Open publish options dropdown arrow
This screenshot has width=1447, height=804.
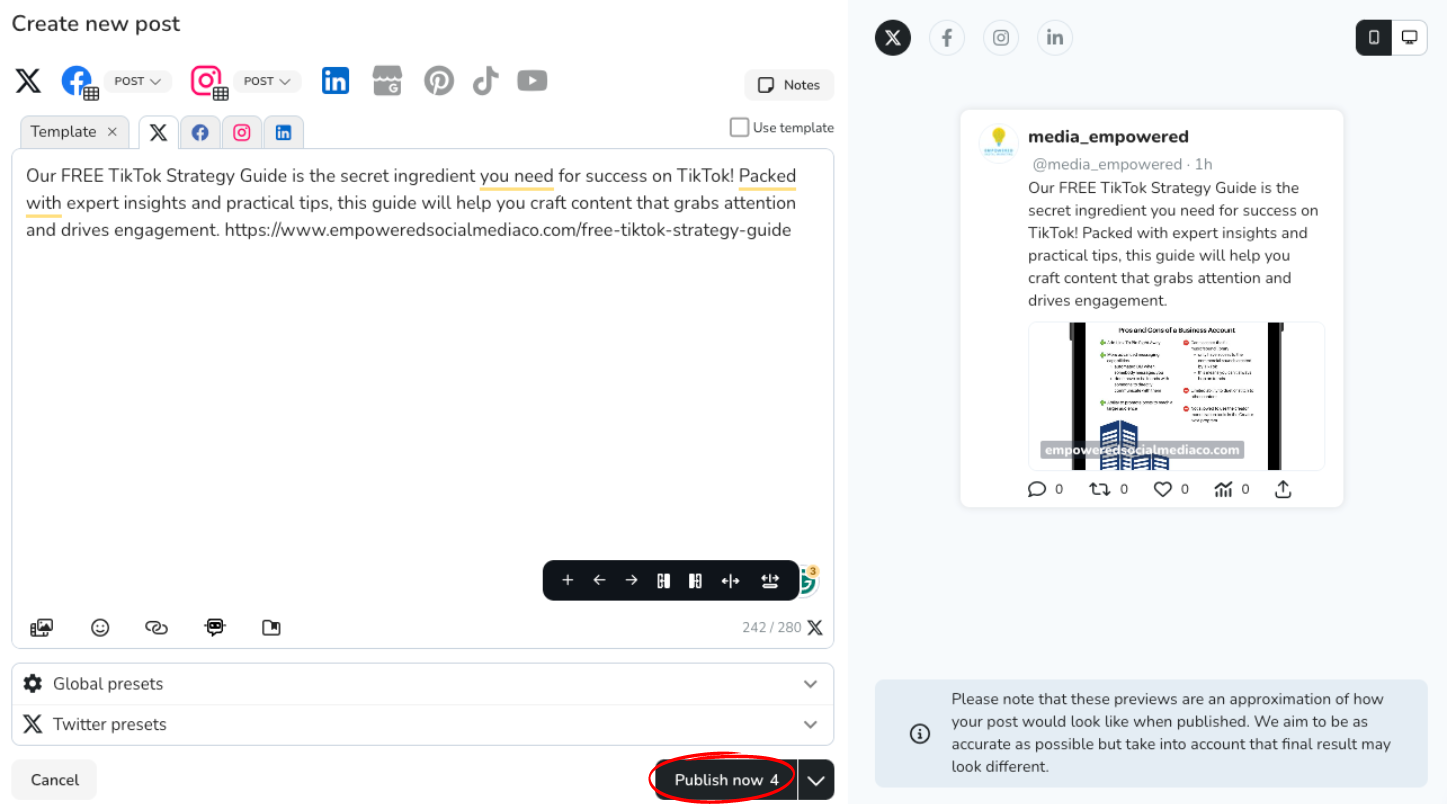(816, 780)
